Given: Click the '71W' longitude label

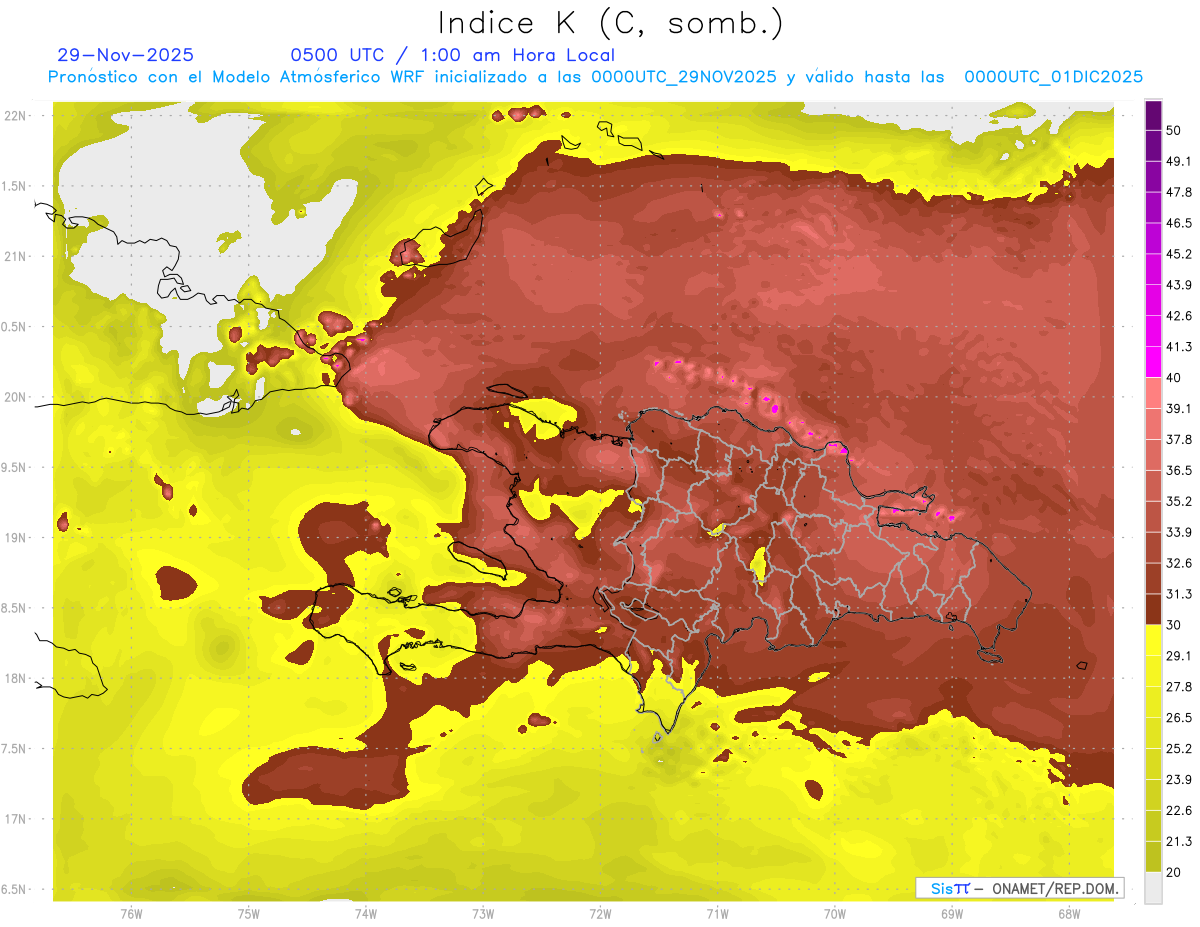Looking at the screenshot, I should pyautogui.click(x=717, y=913).
